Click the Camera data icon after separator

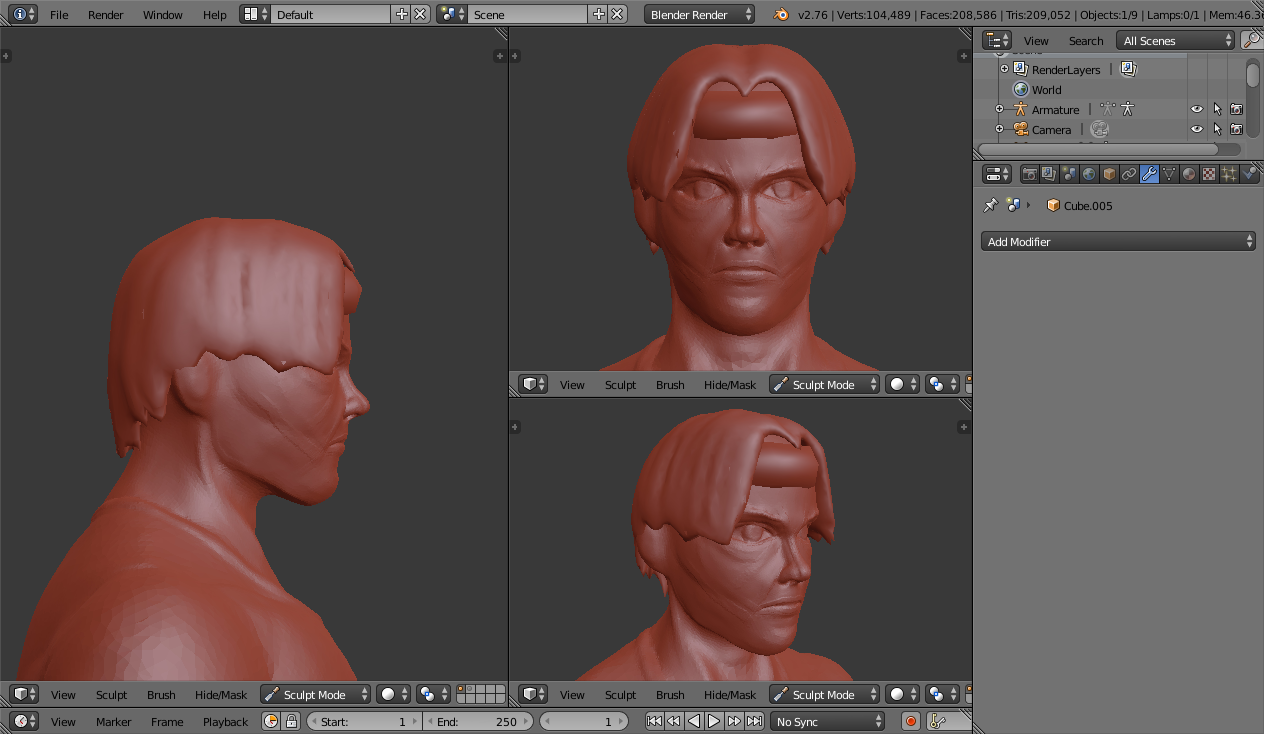tap(1099, 129)
